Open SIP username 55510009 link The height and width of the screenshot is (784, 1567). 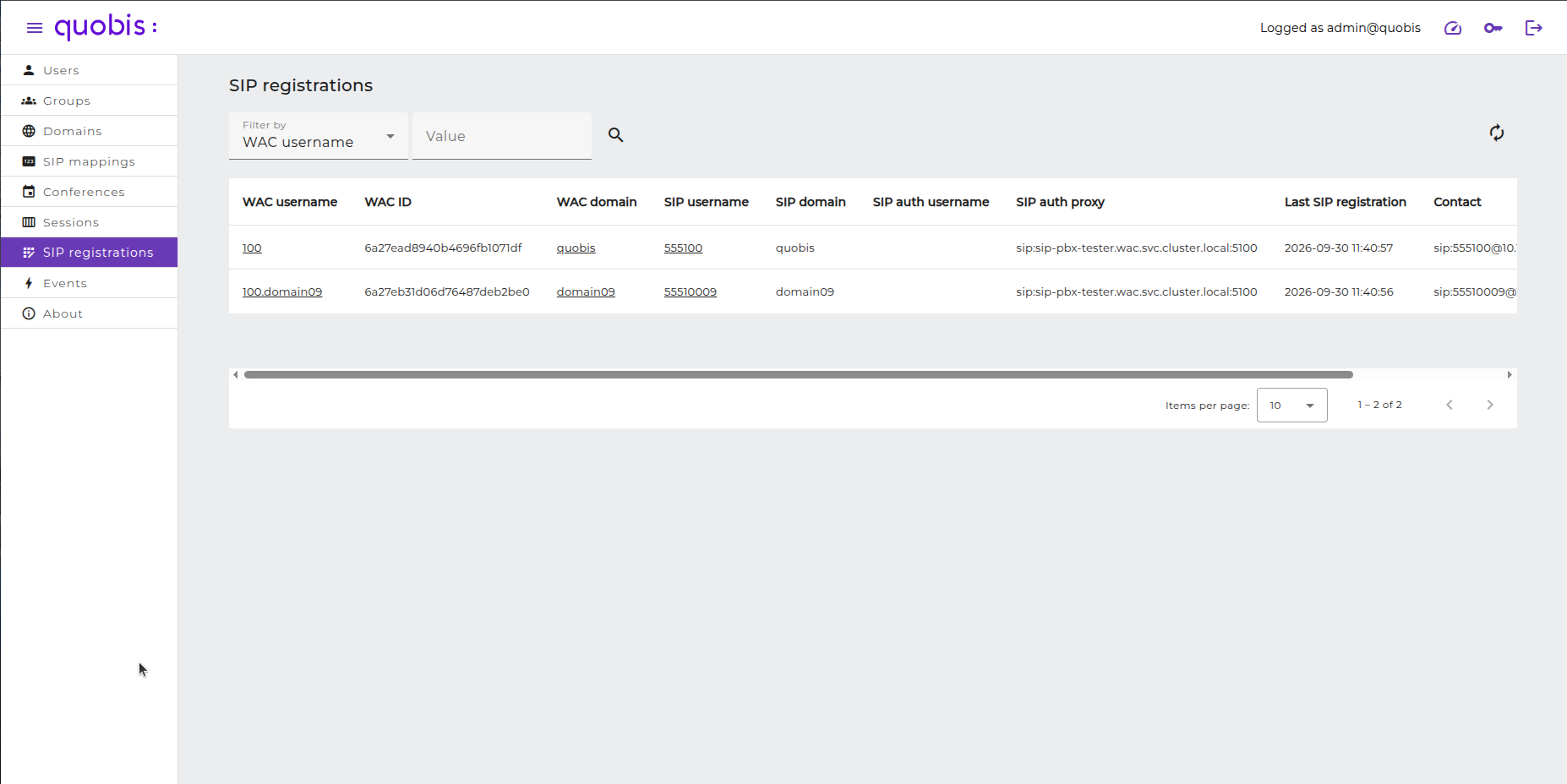point(690,291)
